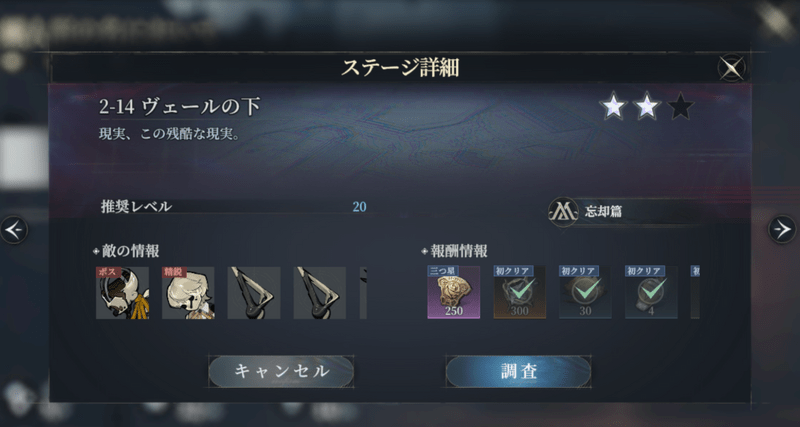Screen dimensions: 800x427
Task: Close the ステージ詳細 dialog
Action: [x=732, y=68]
